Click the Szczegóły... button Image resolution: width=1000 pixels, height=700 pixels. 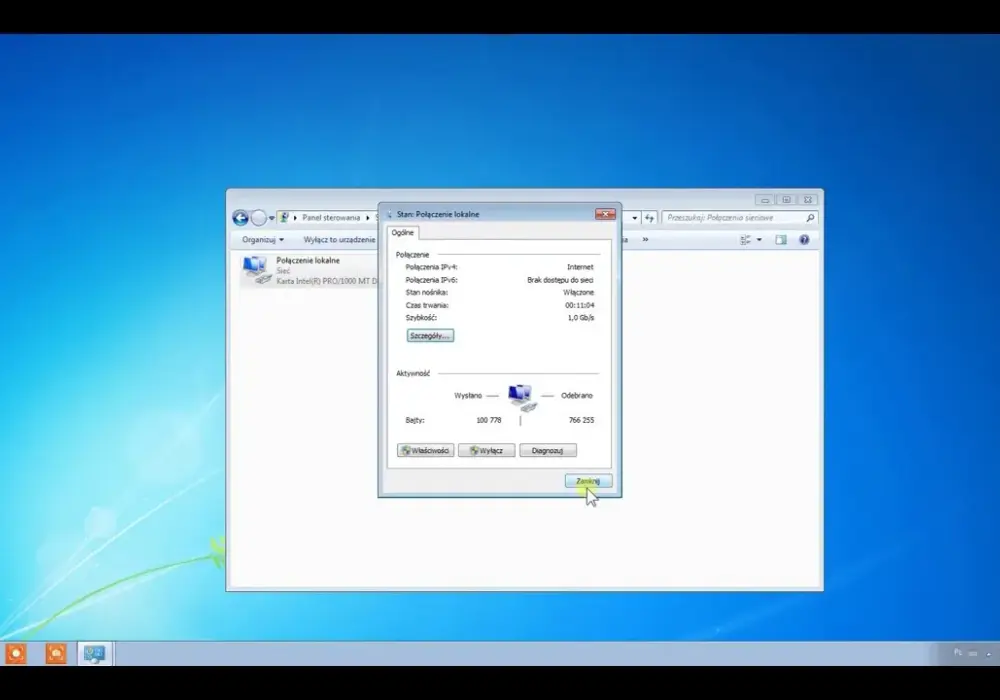tap(430, 335)
